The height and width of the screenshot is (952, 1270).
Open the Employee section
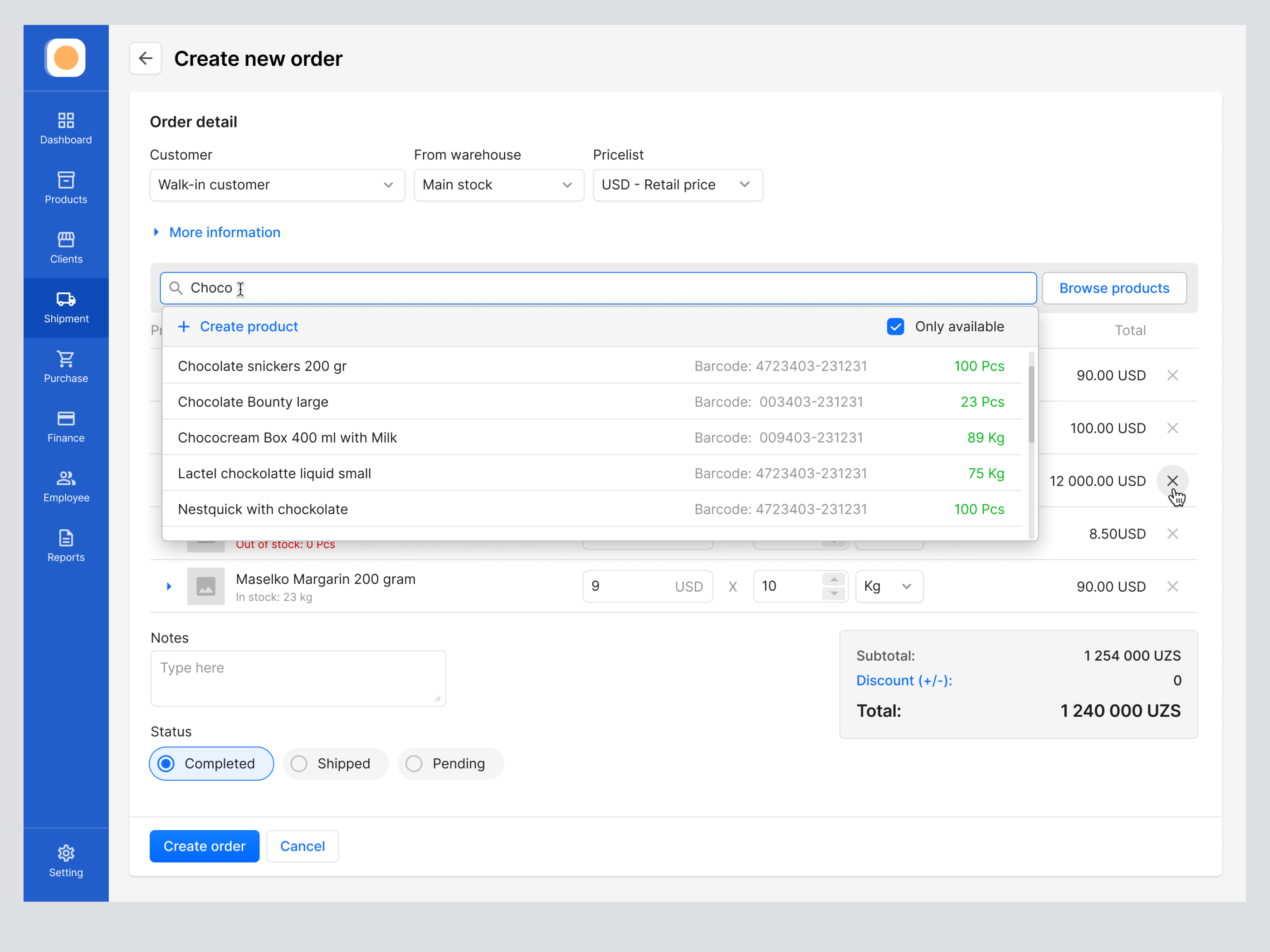click(65, 485)
